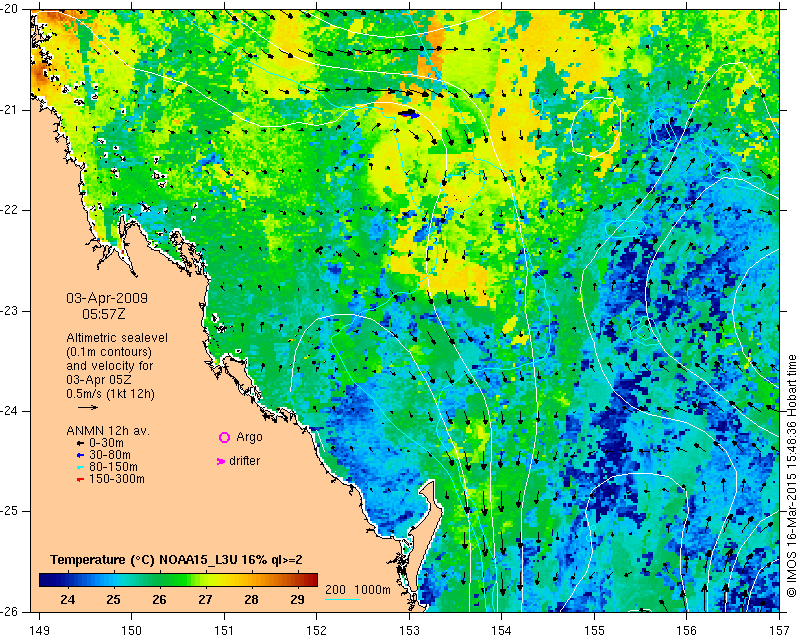Click the 'Altimetric sealevel' text line
Screen dimensions: 800x640
pyautogui.click(x=117, y=338)
